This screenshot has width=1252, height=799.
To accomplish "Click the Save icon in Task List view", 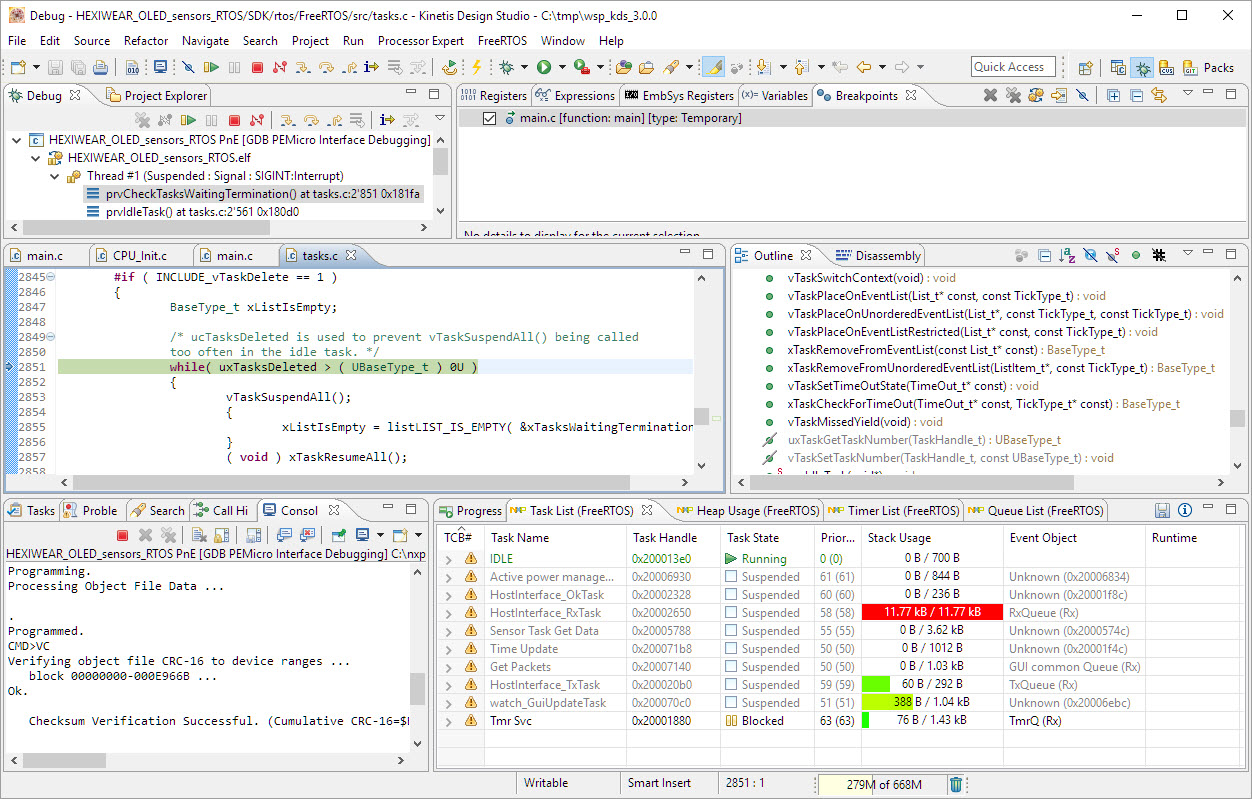I will pyautogui.click(x=1162, y=510).
